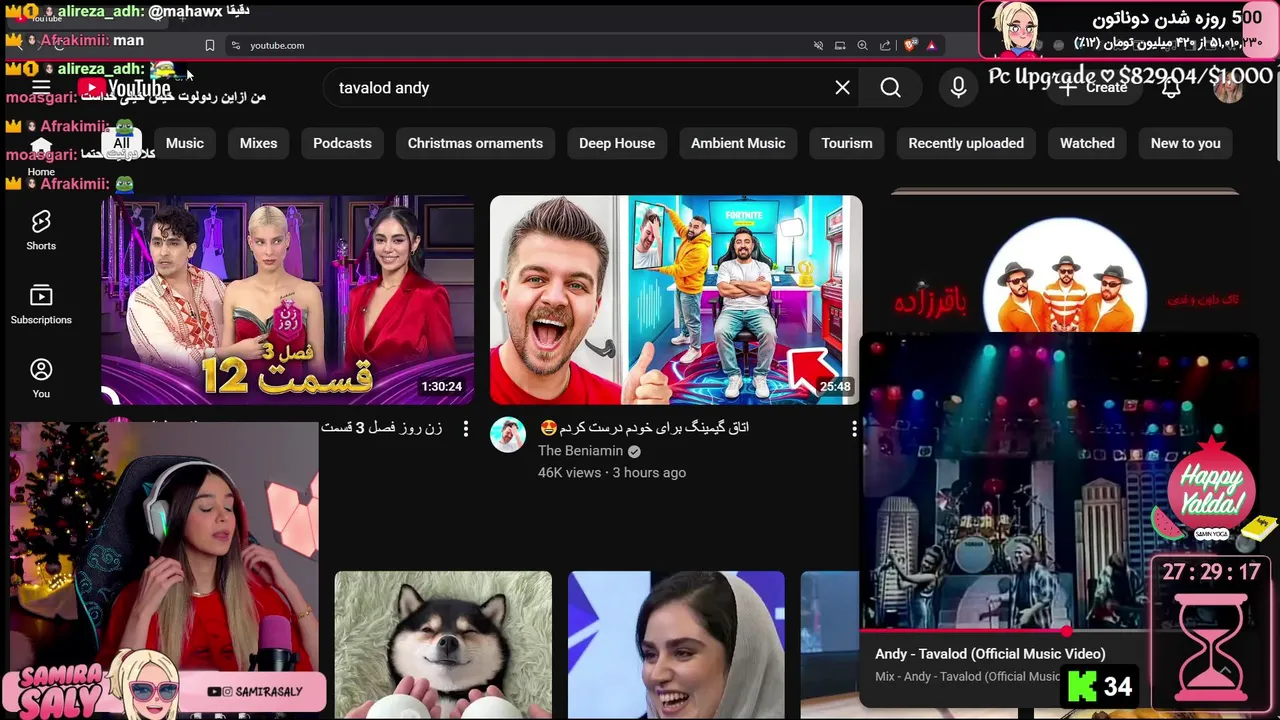Open 'Andy - Tavalod (Official Music Video)' title
Viewport: 1280px width, 720px height.
(x=990, y=654)
